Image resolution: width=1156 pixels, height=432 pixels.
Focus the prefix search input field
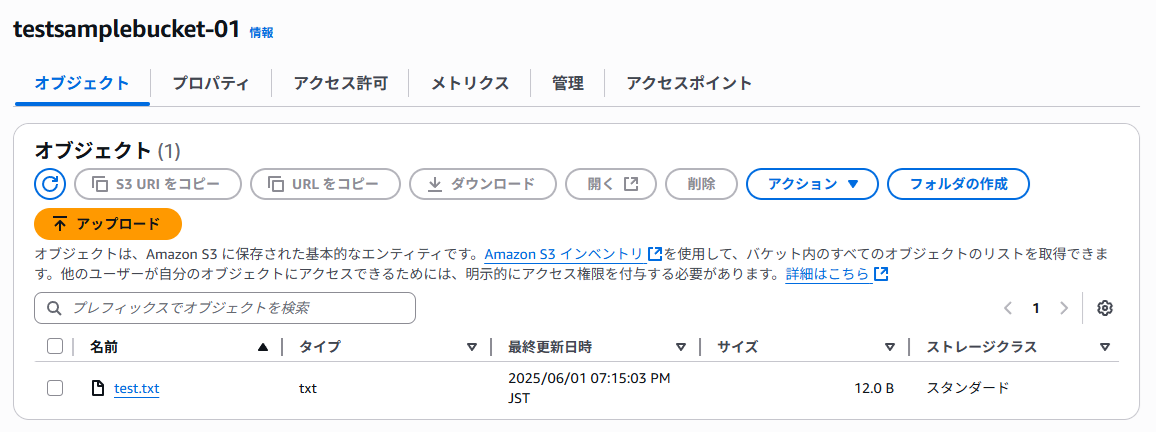click(x=225, y=308)
